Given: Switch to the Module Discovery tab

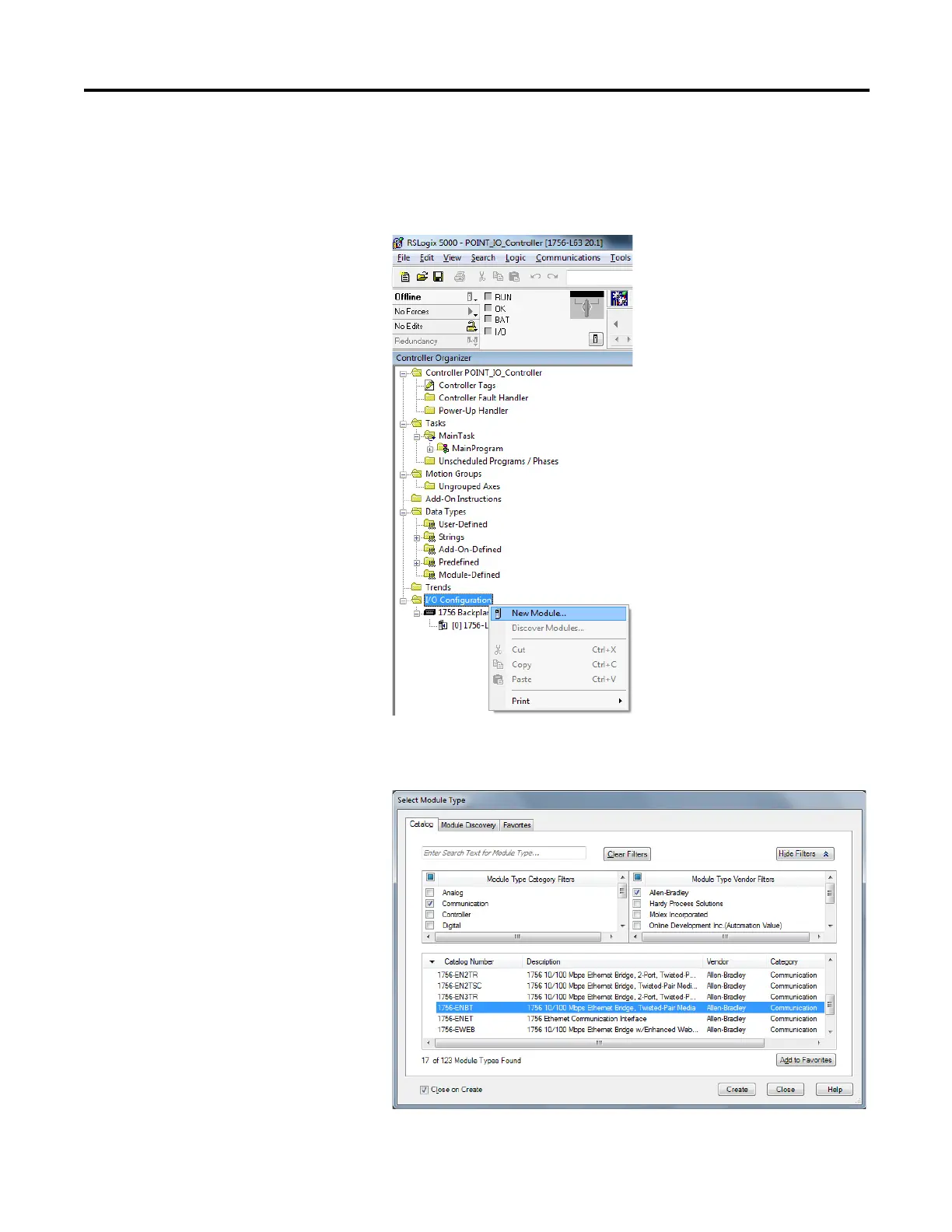Looking at the screenshot, I should (x=468, y=825).
